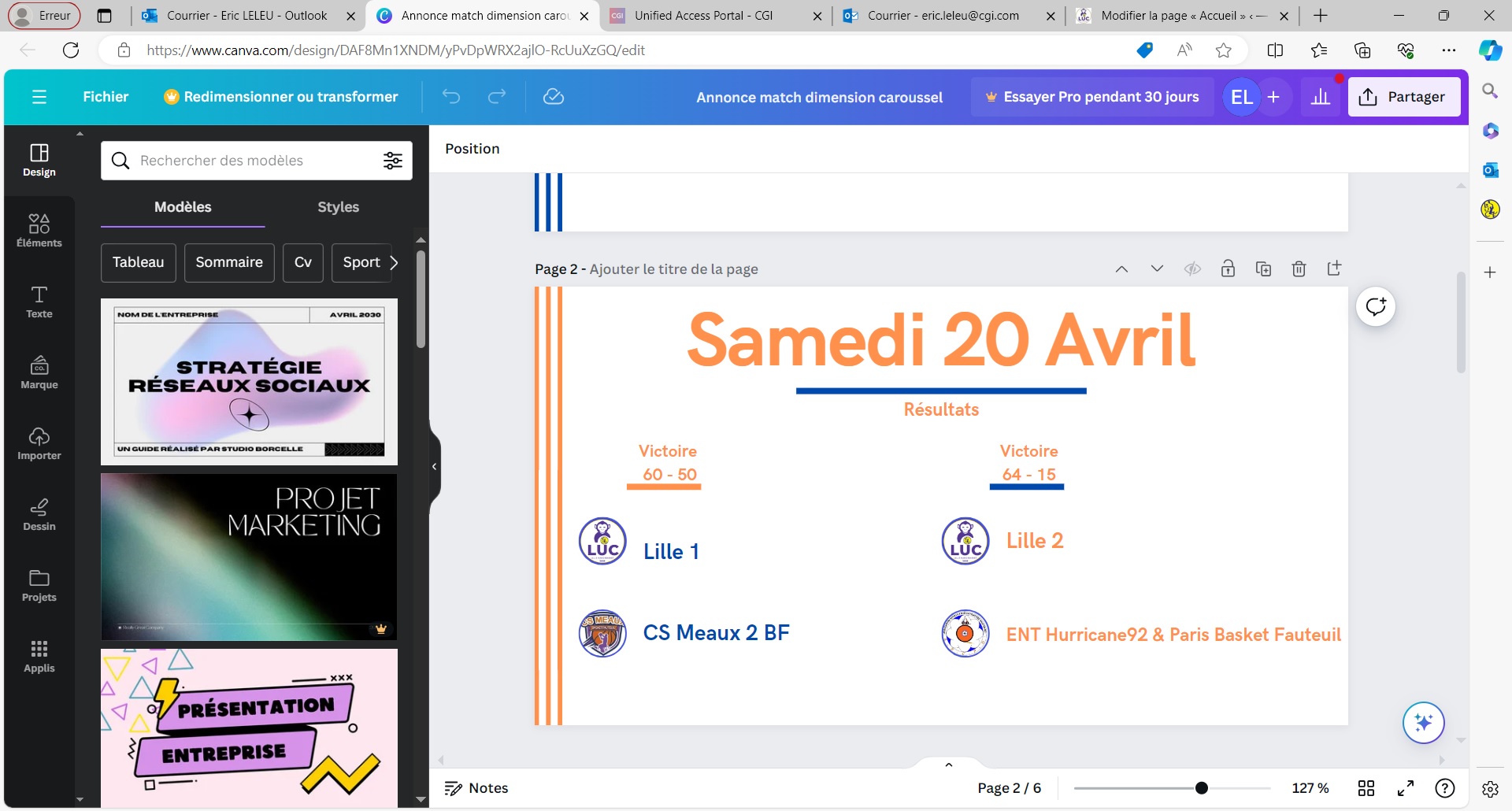The image size is (1512, 811).
Task: Collapse the side panel with the handle
Action: tap(434, 466)
